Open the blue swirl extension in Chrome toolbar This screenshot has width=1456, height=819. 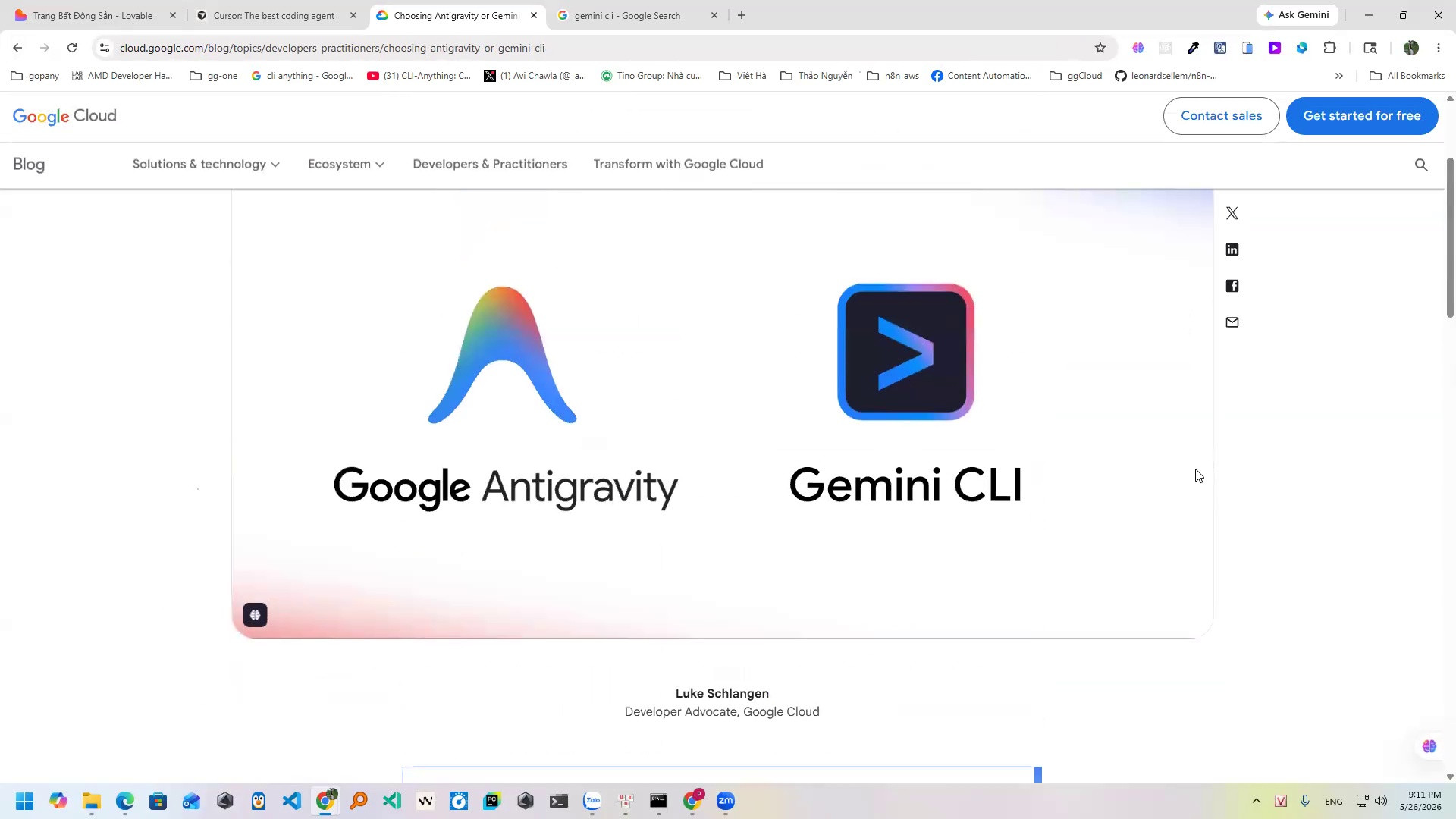coord(1302,48)
